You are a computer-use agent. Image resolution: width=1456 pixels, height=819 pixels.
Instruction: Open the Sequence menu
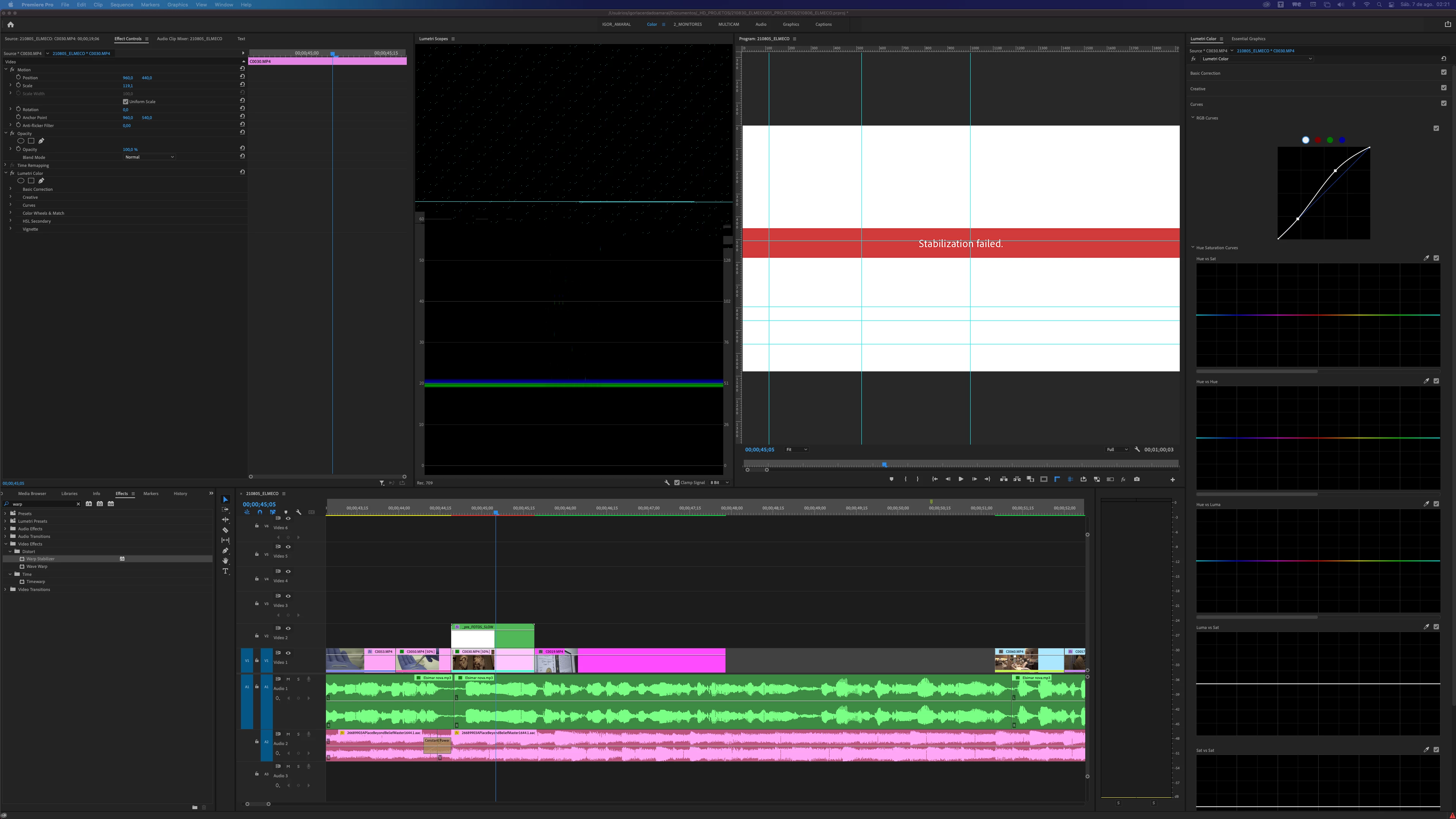coord(121,5)
